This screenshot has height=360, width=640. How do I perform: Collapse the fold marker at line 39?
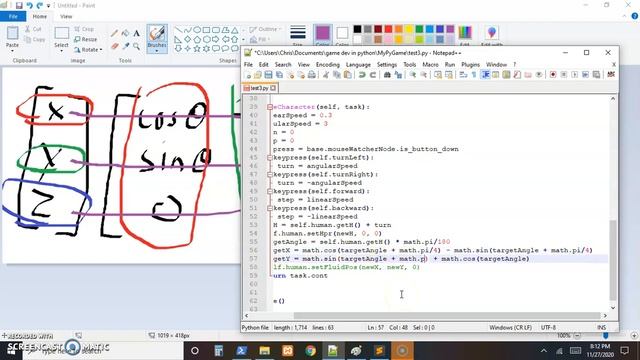point(270,107)
